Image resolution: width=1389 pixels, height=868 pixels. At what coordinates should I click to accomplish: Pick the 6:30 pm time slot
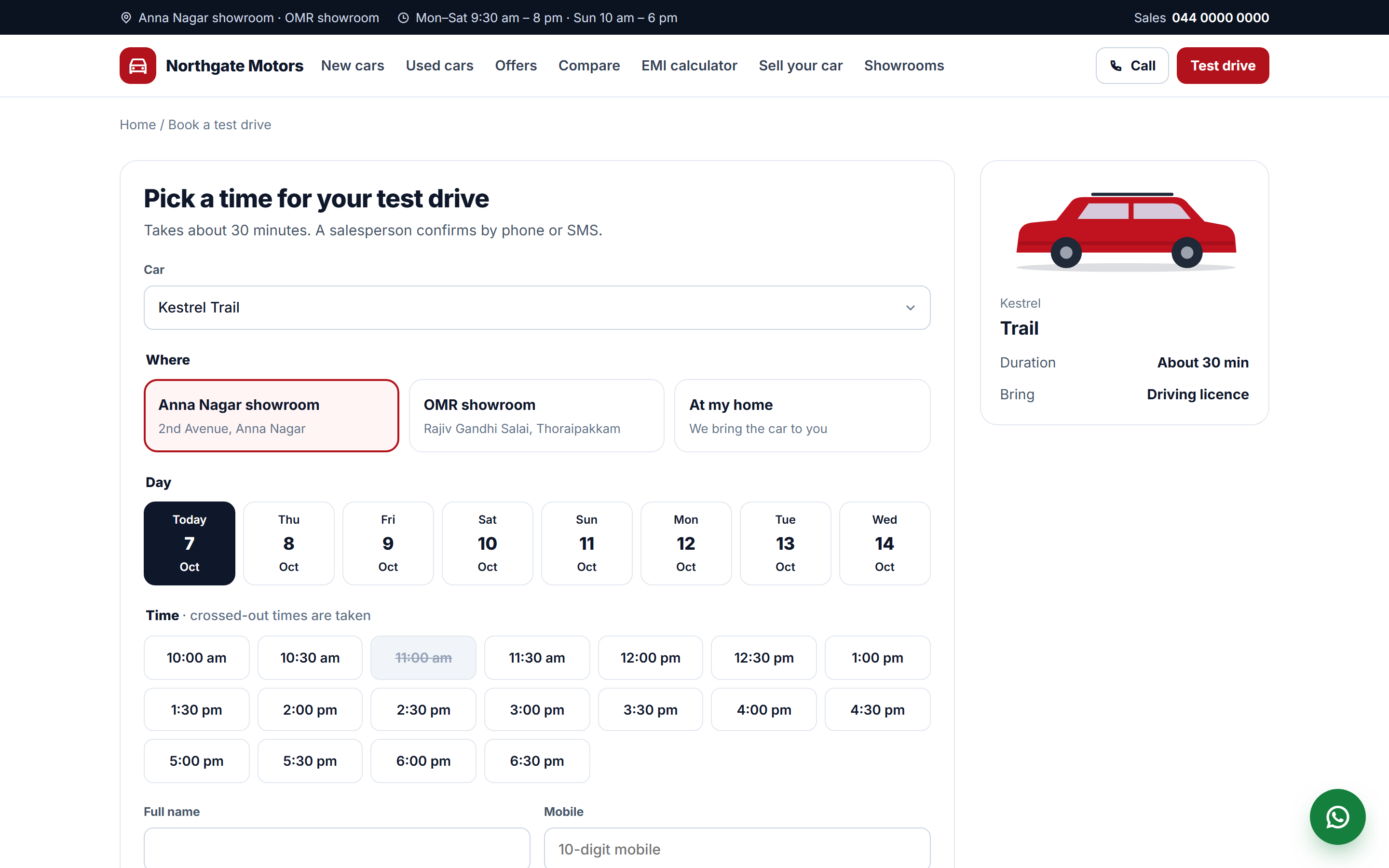[537, 760]
